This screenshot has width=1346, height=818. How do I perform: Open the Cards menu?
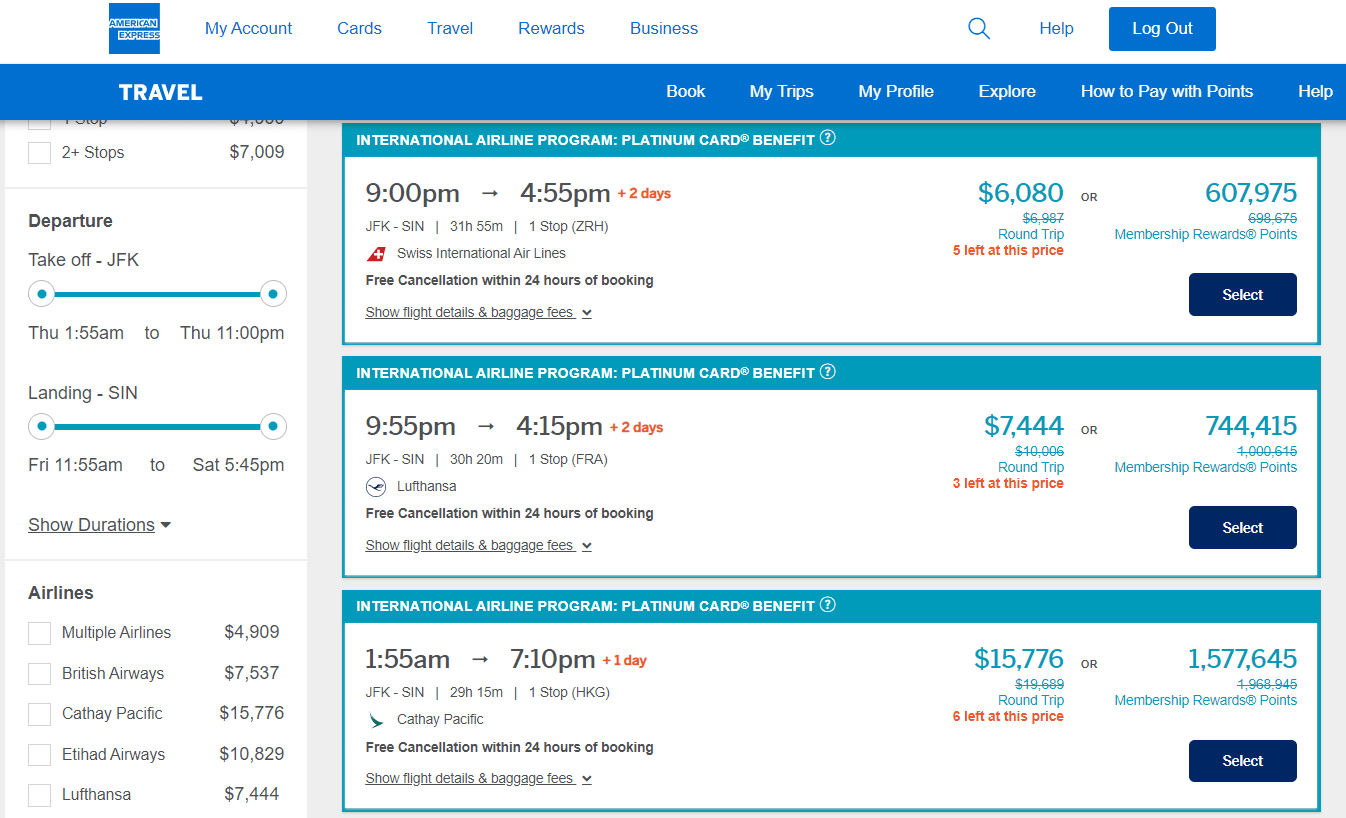359,28
